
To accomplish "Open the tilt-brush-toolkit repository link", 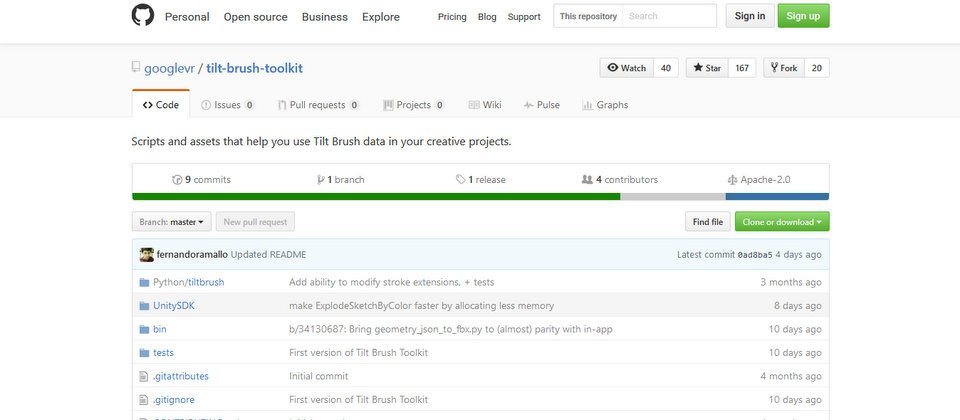I will pos(254,68).
